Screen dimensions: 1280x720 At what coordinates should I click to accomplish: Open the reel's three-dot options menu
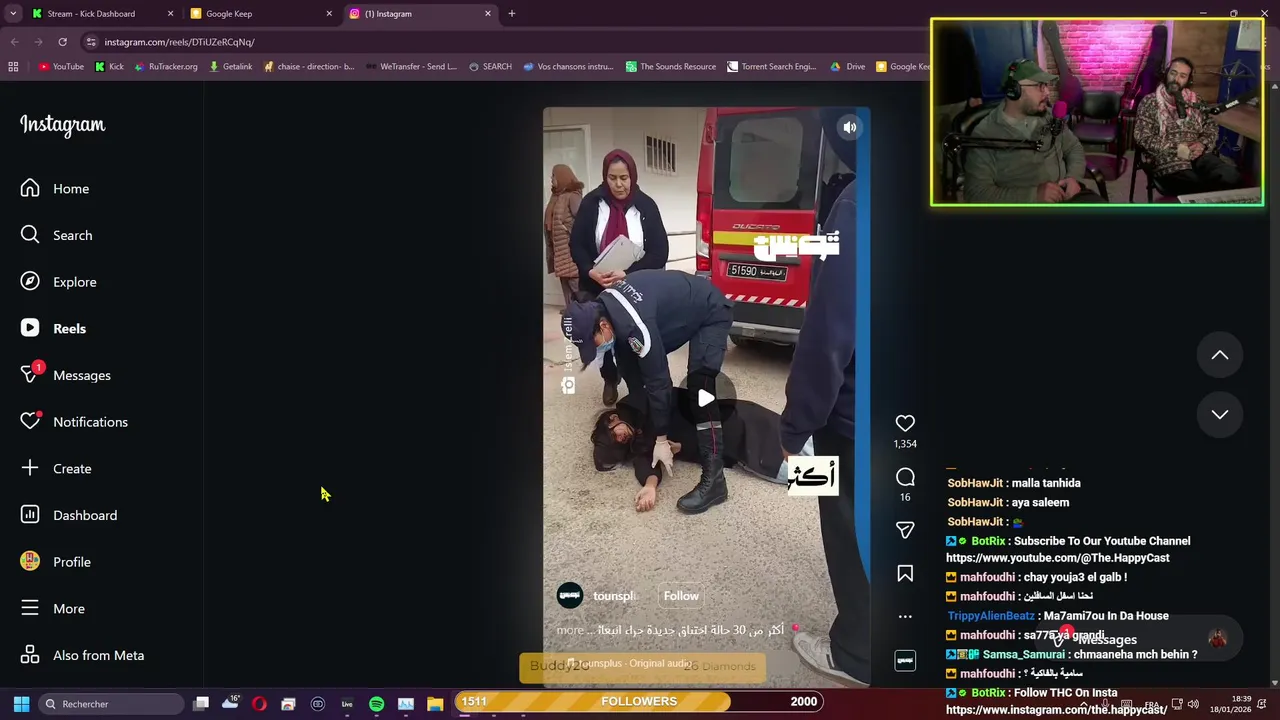[x=905, y=616]
